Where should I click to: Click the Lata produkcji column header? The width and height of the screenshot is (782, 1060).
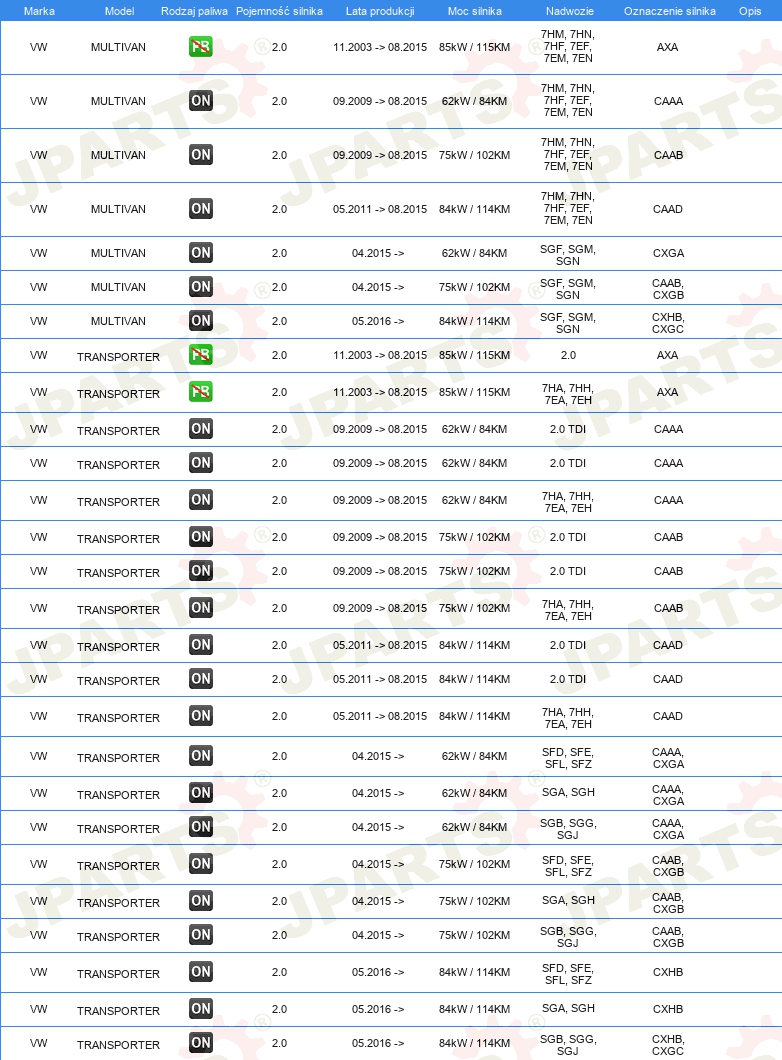[x=380, y=11]
